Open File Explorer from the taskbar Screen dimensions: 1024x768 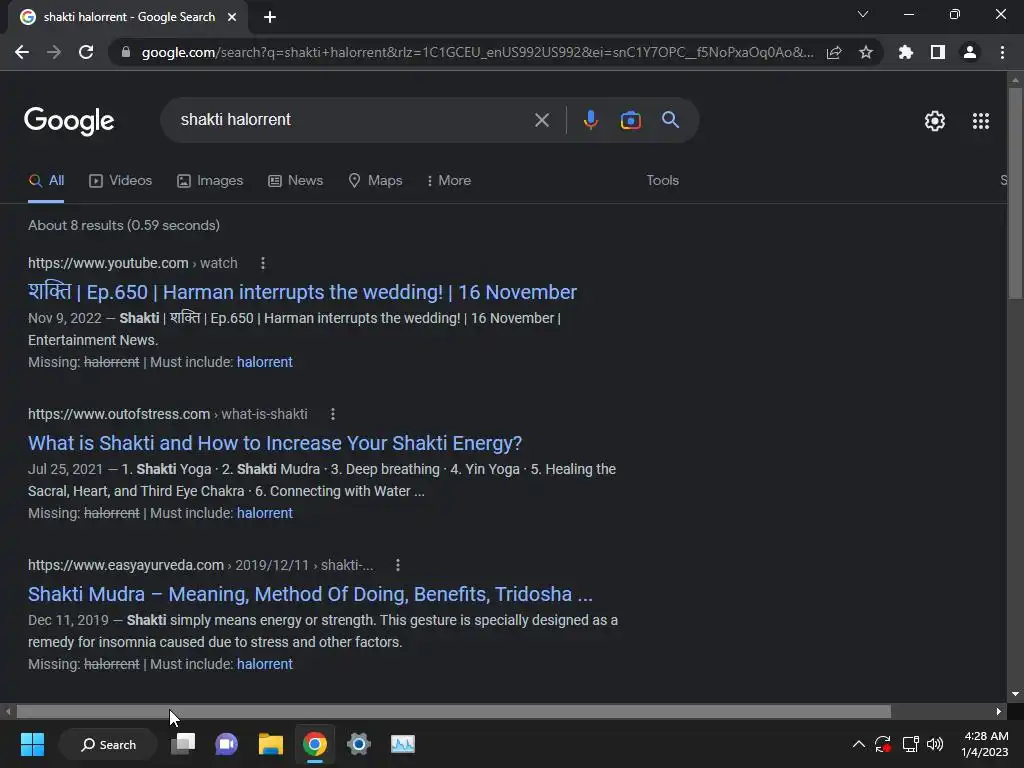click(270, 744)
